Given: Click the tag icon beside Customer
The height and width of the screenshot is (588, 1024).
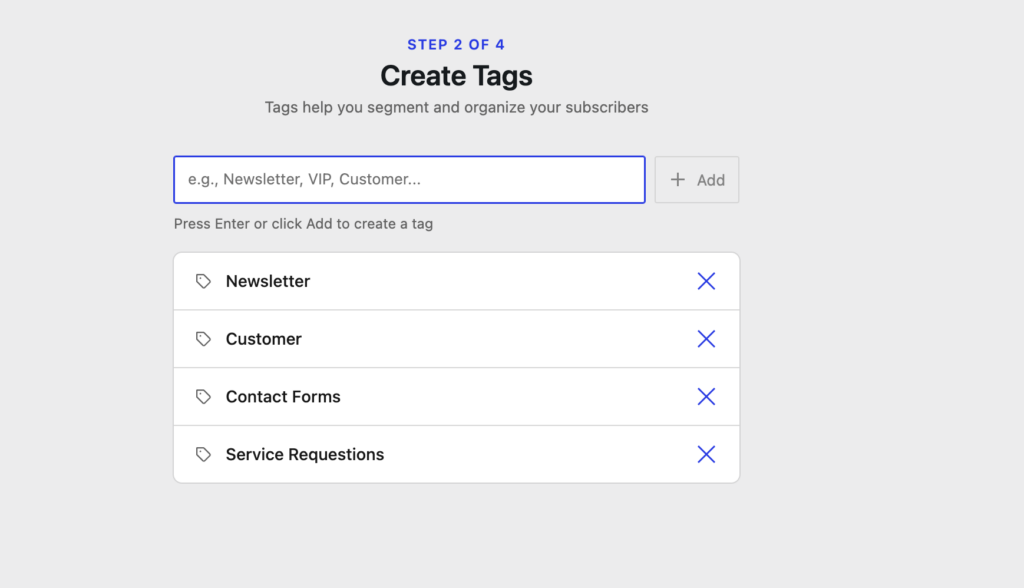Looking at the screenshot, I should pyautogui.click(x=204, y=338).
